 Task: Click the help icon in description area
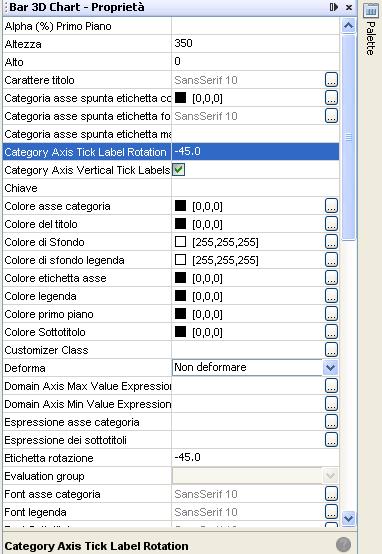[343, 544]
